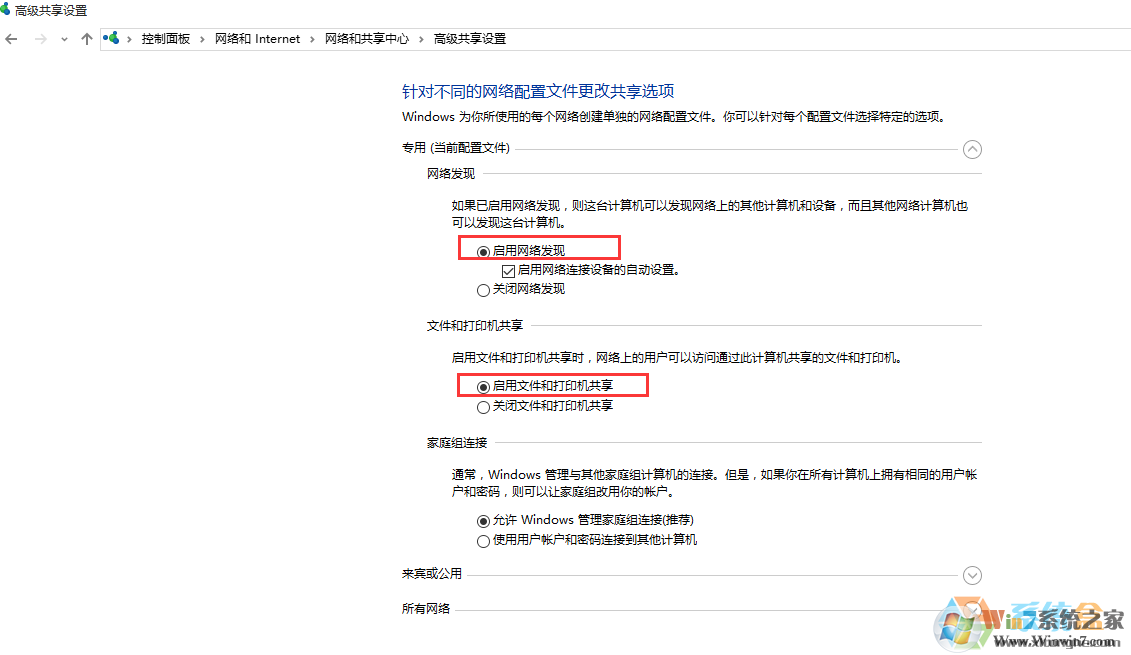Image resolution: width=1131 pixels, height=655 pixels.
Task: Collapse the 专用 profile section
Action: point(971,149)
